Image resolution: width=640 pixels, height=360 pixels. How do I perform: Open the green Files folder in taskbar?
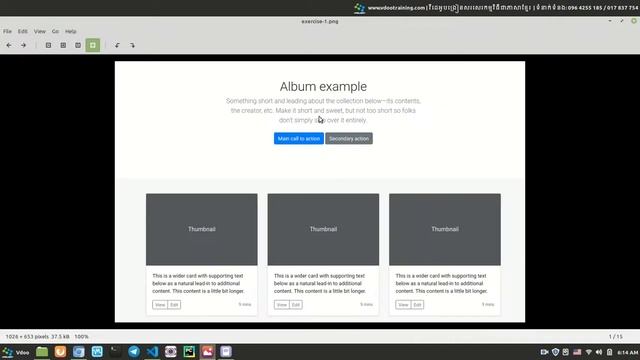pyautogui.click(x=42, y=352)
